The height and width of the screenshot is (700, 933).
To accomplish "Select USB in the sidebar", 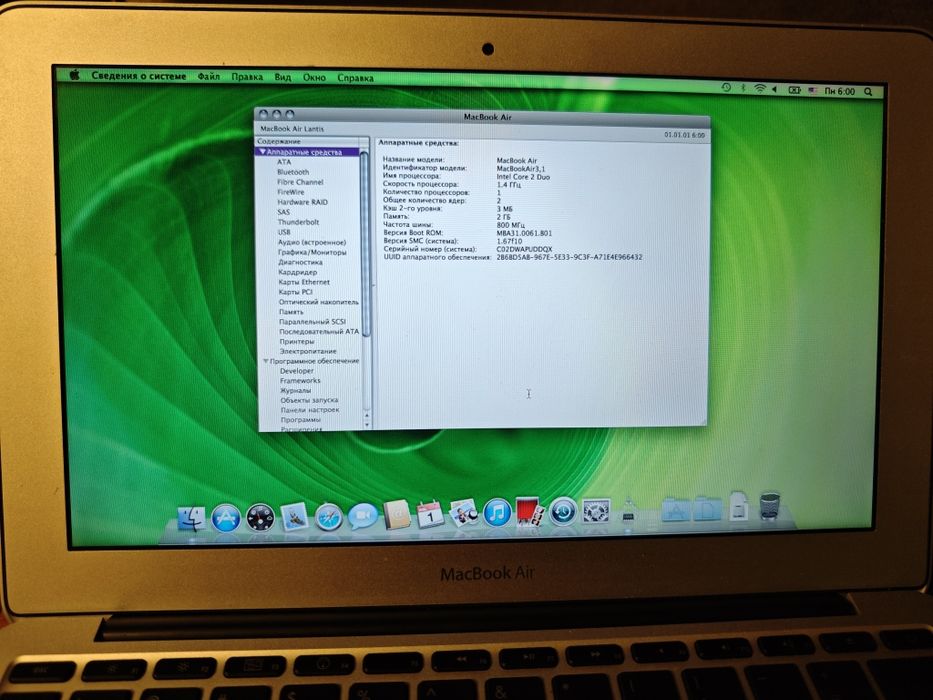I will pyautogui.click(x=284, y=232).
